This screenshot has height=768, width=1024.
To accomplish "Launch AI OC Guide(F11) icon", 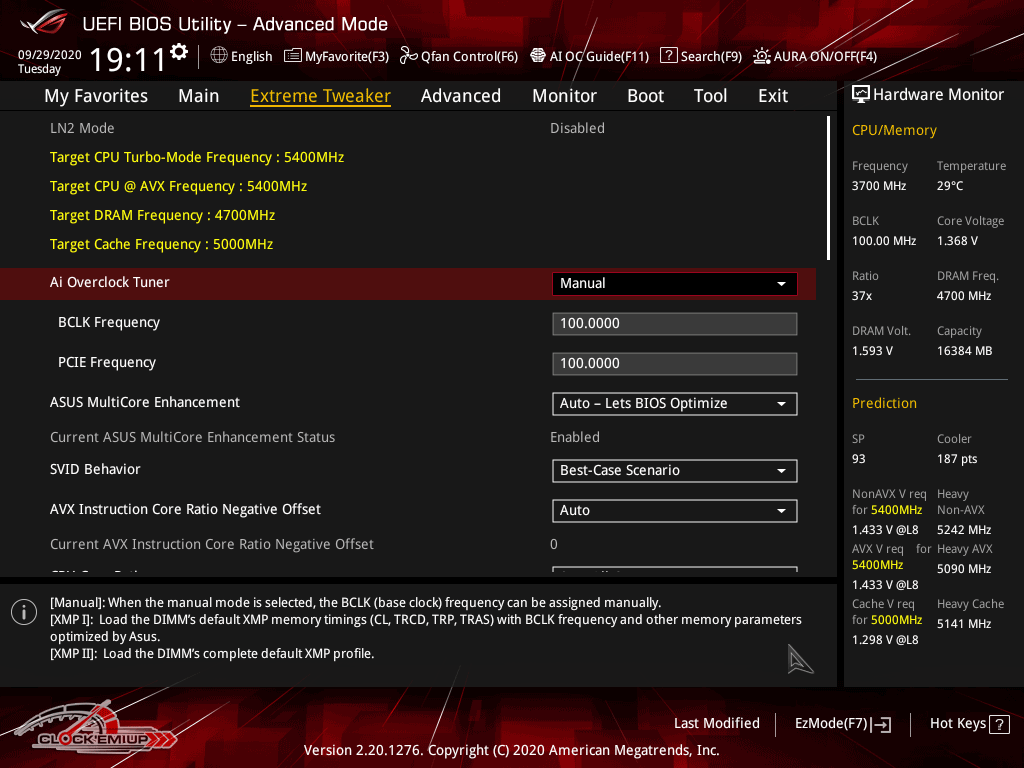I will click(x=538, y=56).
